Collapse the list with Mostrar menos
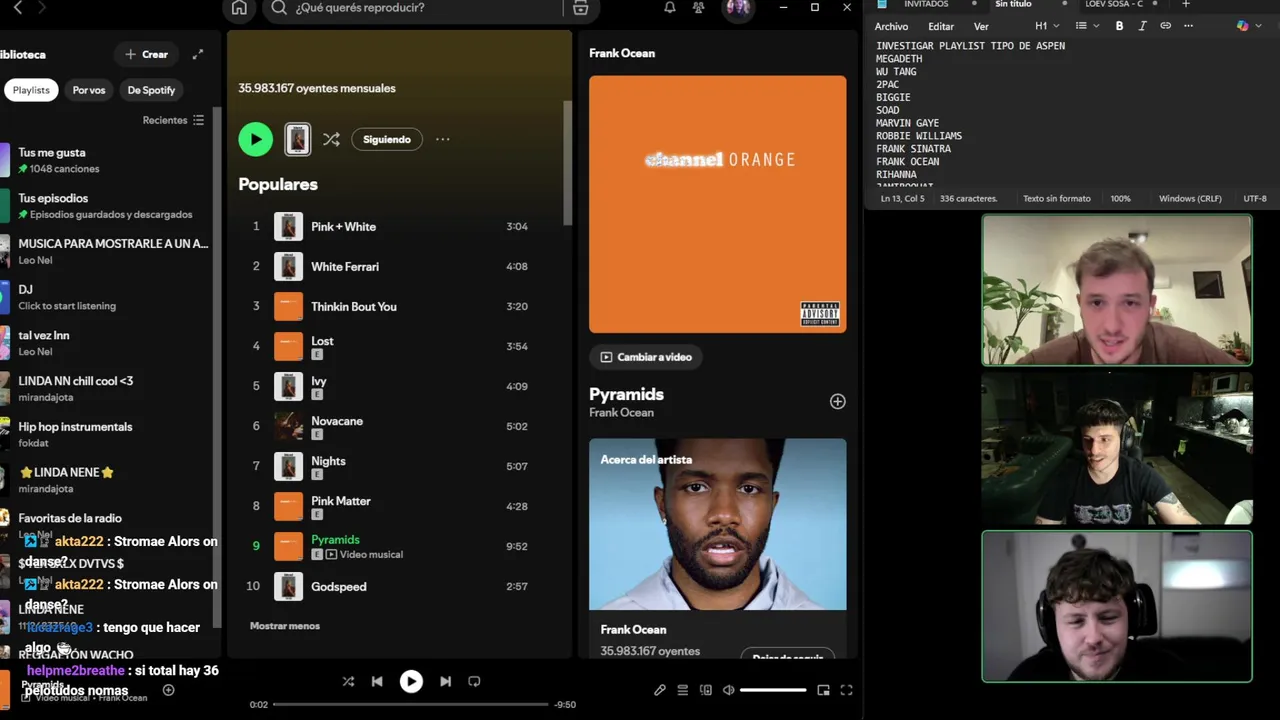1280x720 pixels. click(285, 626)
